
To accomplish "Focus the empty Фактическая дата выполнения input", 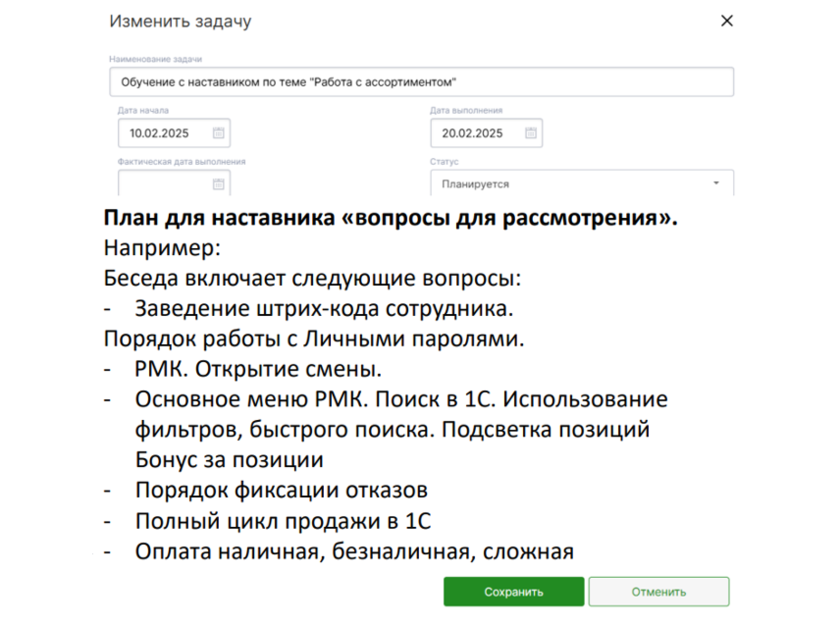I will pyautogui.click(x=162, y=184).
